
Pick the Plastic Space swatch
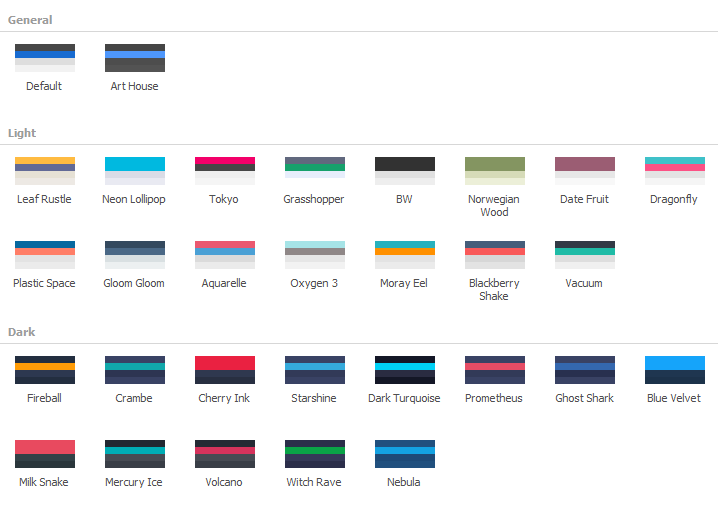pyautogui.click(x=44, y=255)
